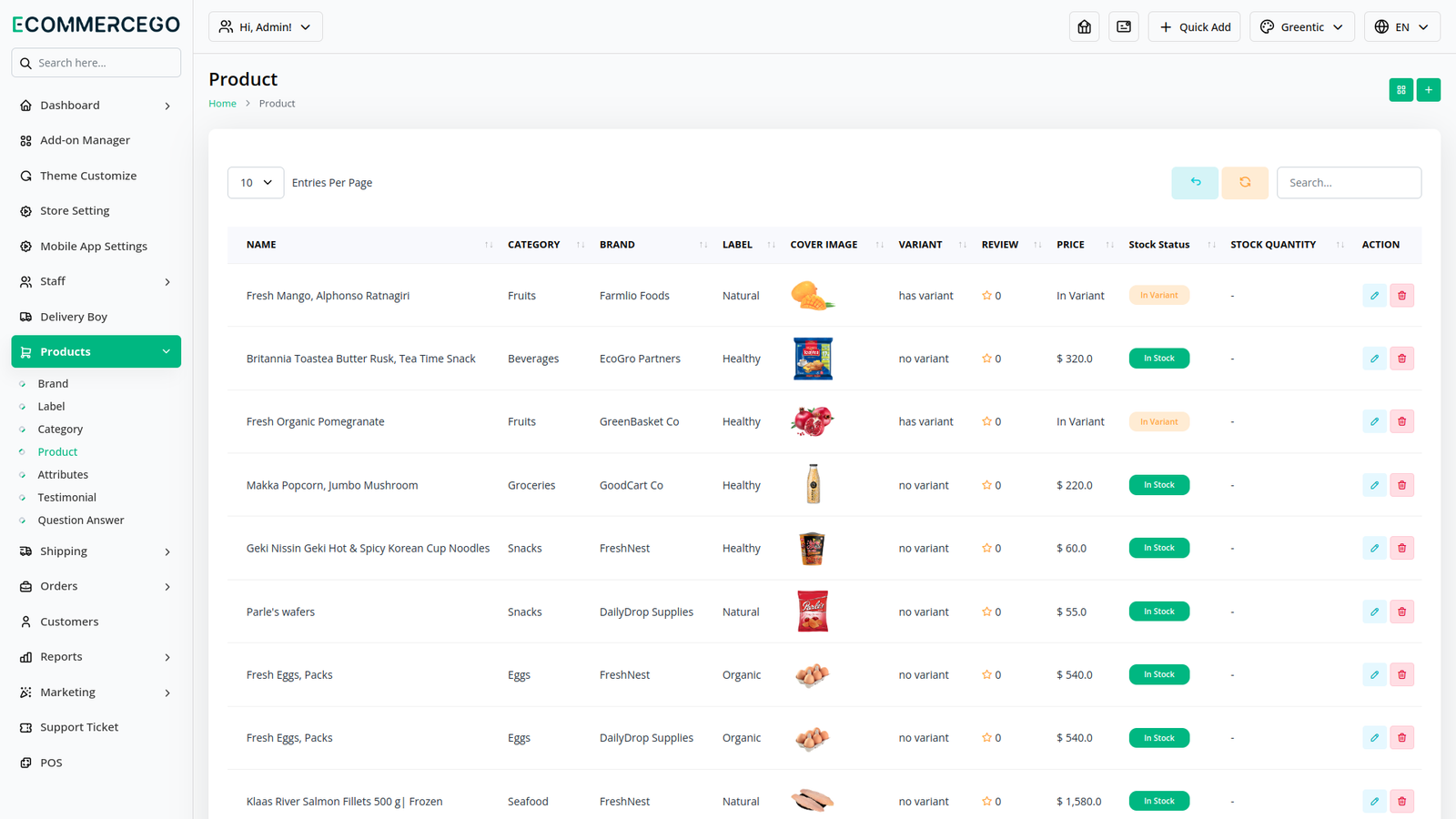Click the blue back arrow button
This screenshot has height=819, width=1456.
pyautogui.click(x=1195, y=183)
